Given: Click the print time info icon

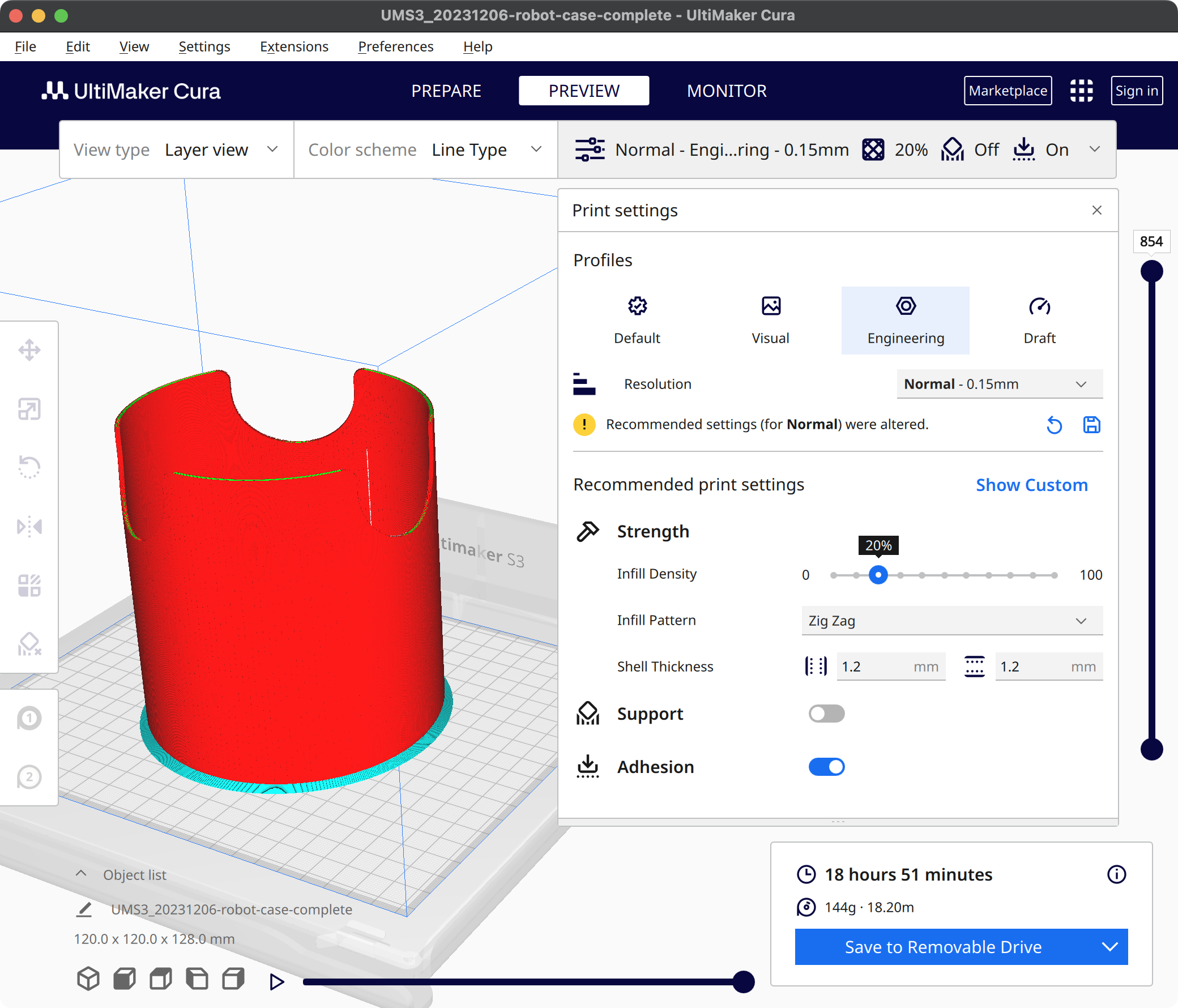Looking at the screenshot, I should coord(1116,874).
